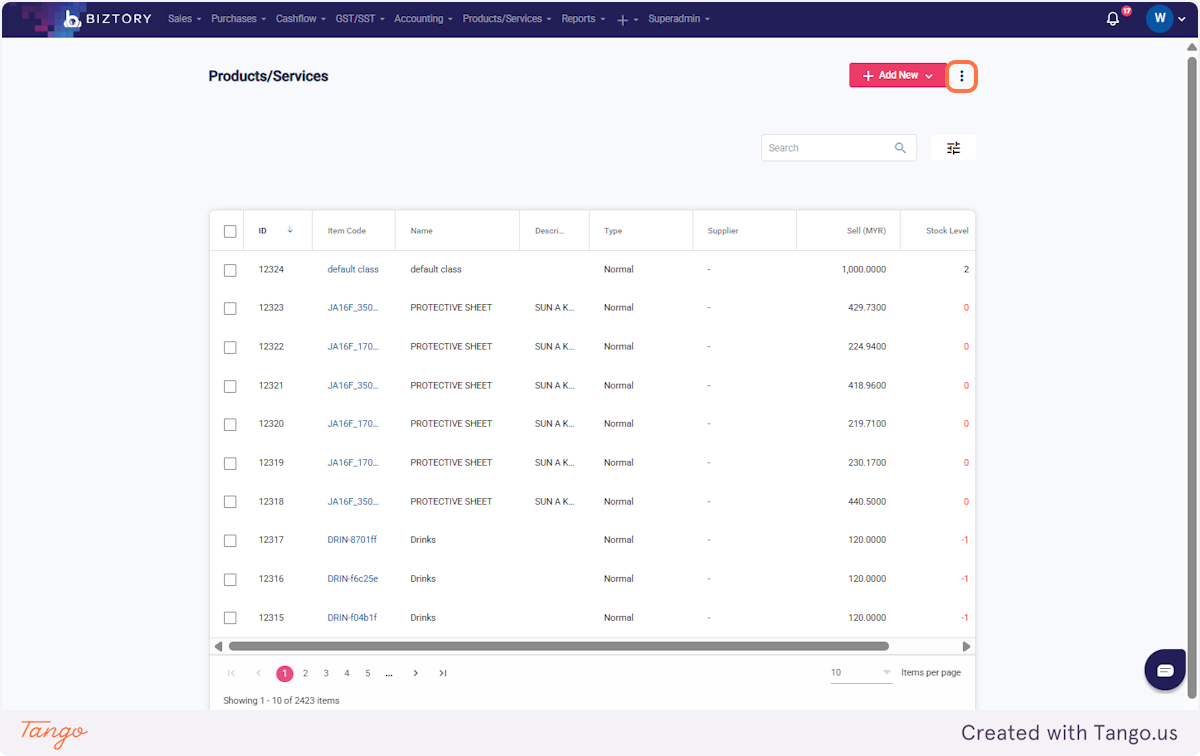Click the horizontal scrollbar right arrow
Screen dimensions: 1200x756
click(x=966, y=646)
